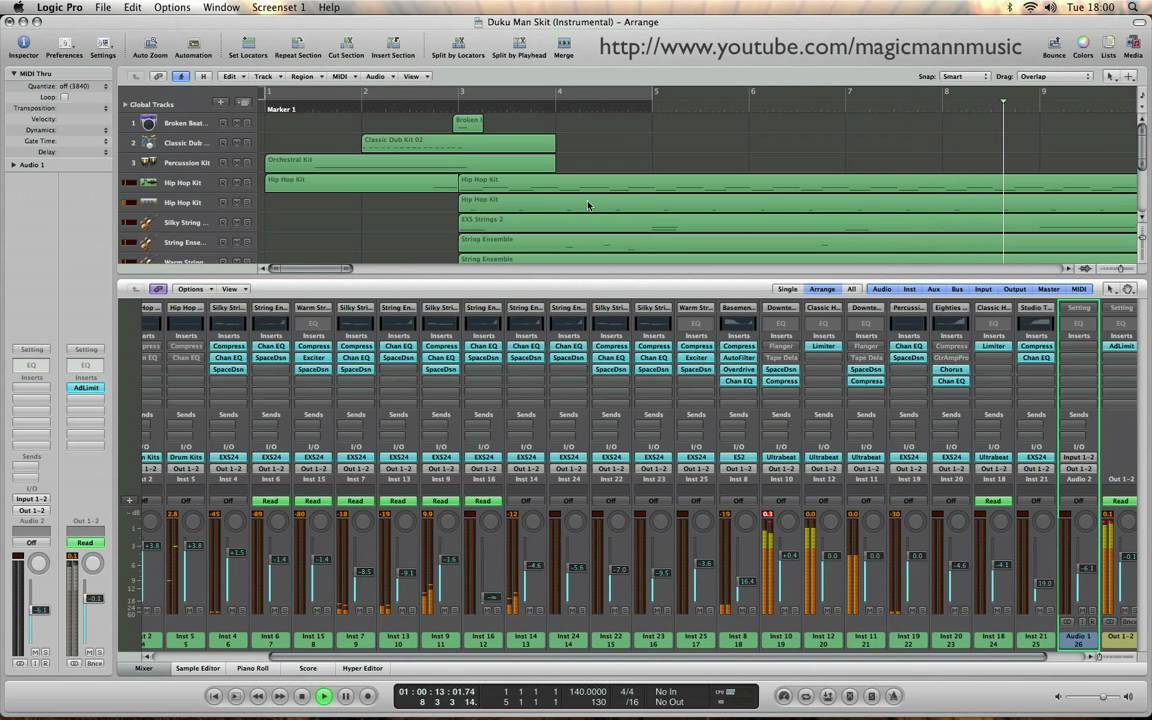Viewport: 1152px width, 720px height.
Task: Open the mixer View dropdown
Action: (234, 289)
